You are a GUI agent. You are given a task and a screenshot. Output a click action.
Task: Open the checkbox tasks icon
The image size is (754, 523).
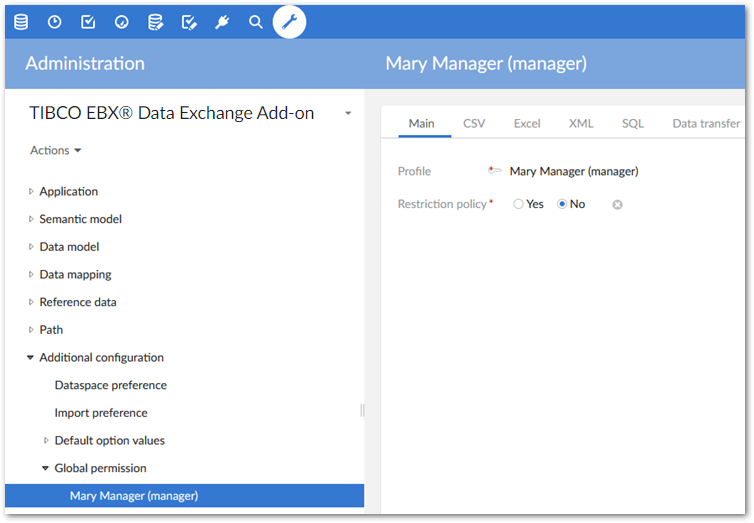click(x=88, y=21)
